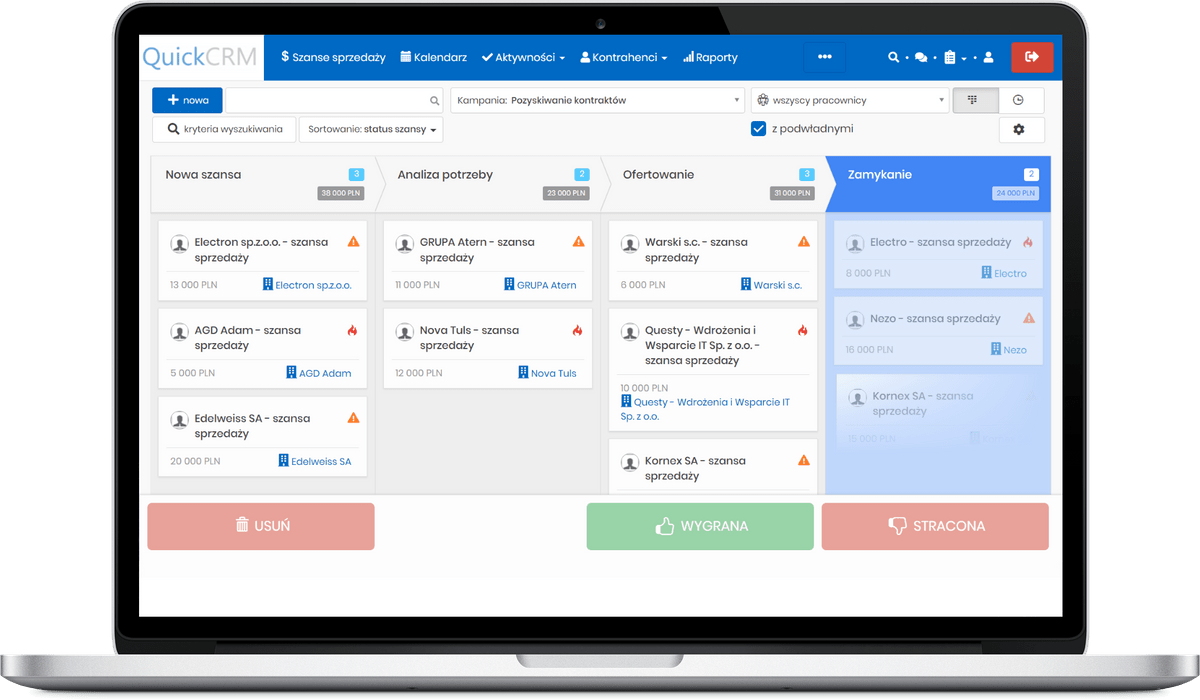1200x700 pixels.
Task: Switch to kanban board view icon
Action: pyautogui.click(x=975, y=100)
